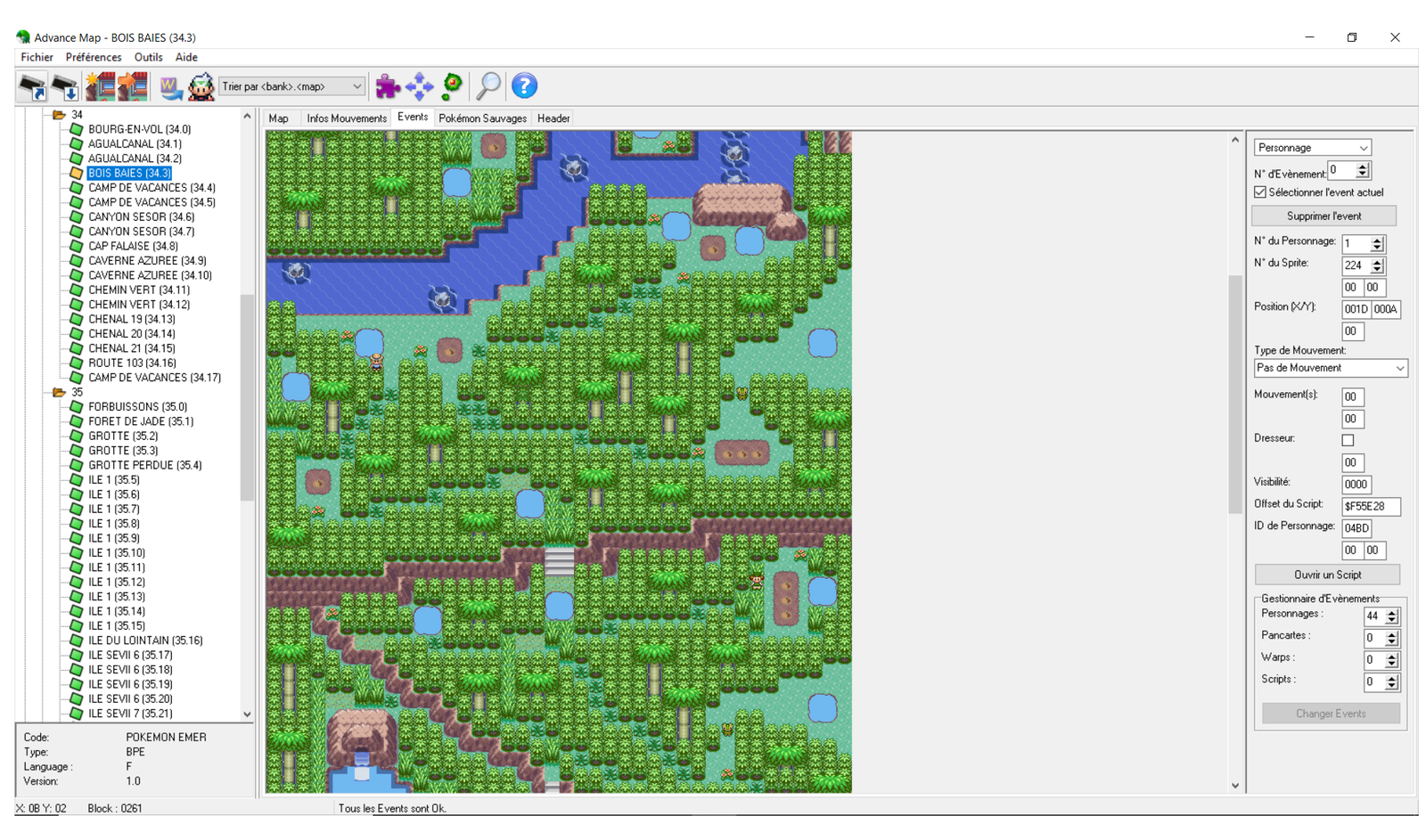Click the ID de Personnage field
This screenshot has width=1426, height=840.
(1356, 528)
